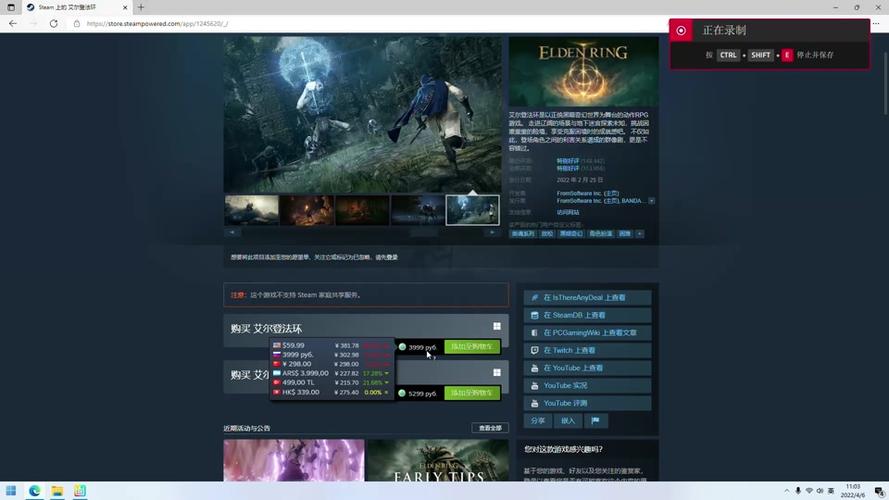Viewport: 889px width, 500px height.
Task: Open File Explorer from the taskbar
Action: 57,491
